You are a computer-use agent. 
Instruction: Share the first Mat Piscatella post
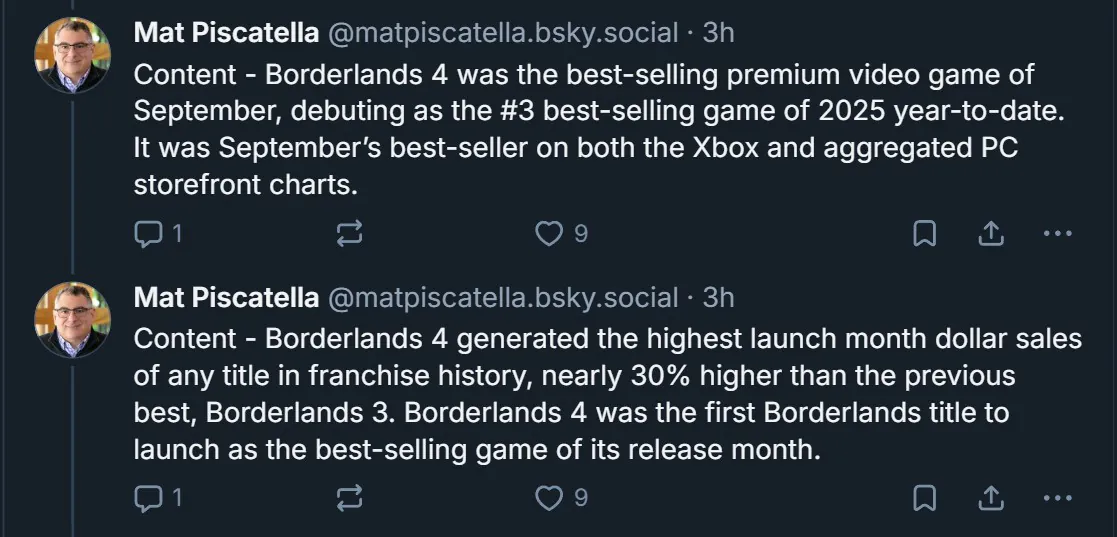(x=989, y=234)
